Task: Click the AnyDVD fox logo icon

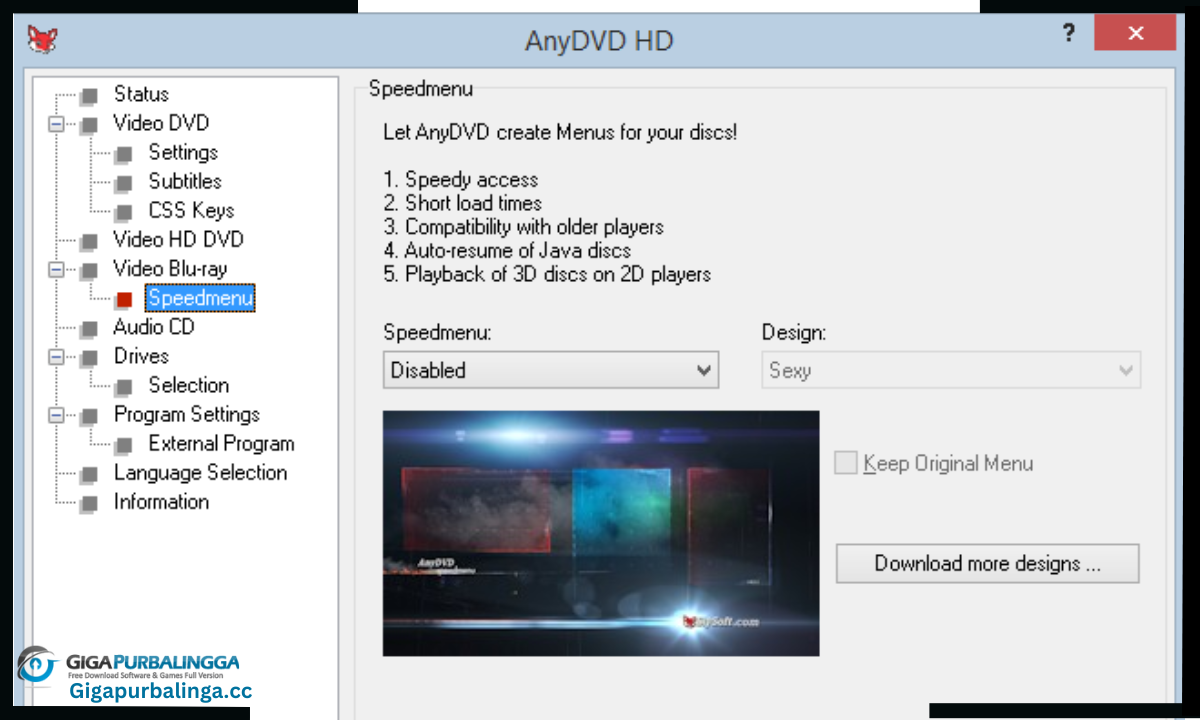Action: (x=42, y=40)
